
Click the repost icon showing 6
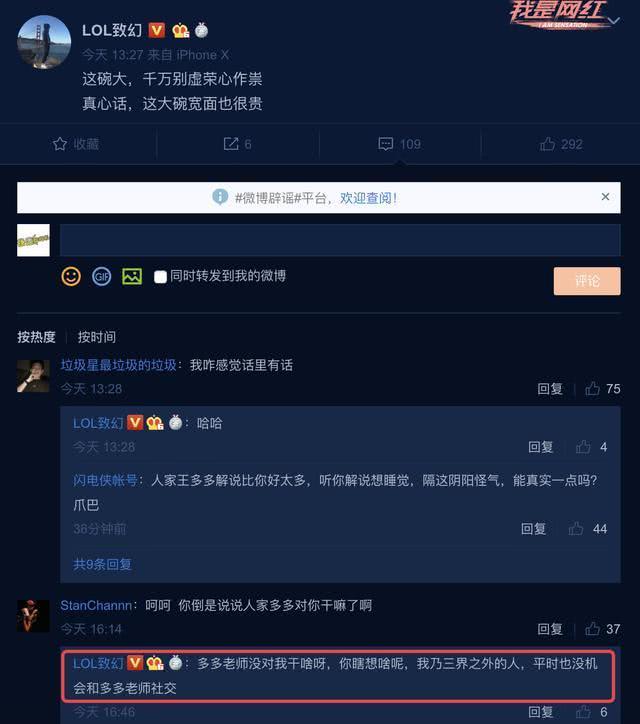[231, 144]
